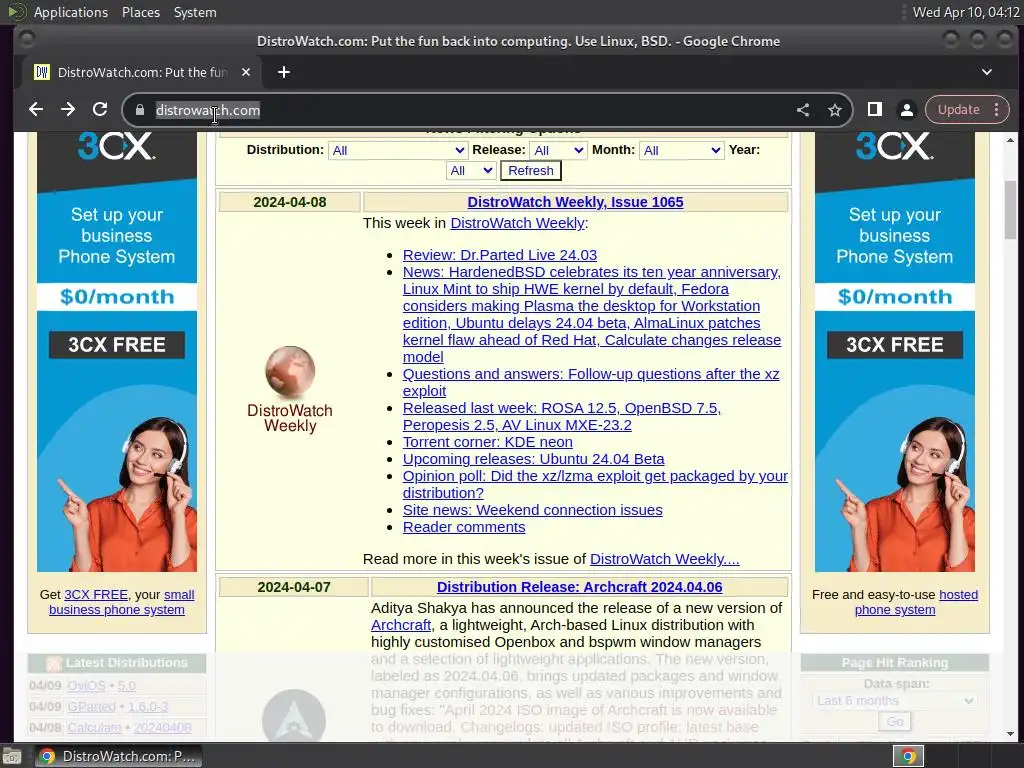Click the right 3CX banner advertisement
This screenshot has height=768, width=1024.
click(x=895, y=351)
